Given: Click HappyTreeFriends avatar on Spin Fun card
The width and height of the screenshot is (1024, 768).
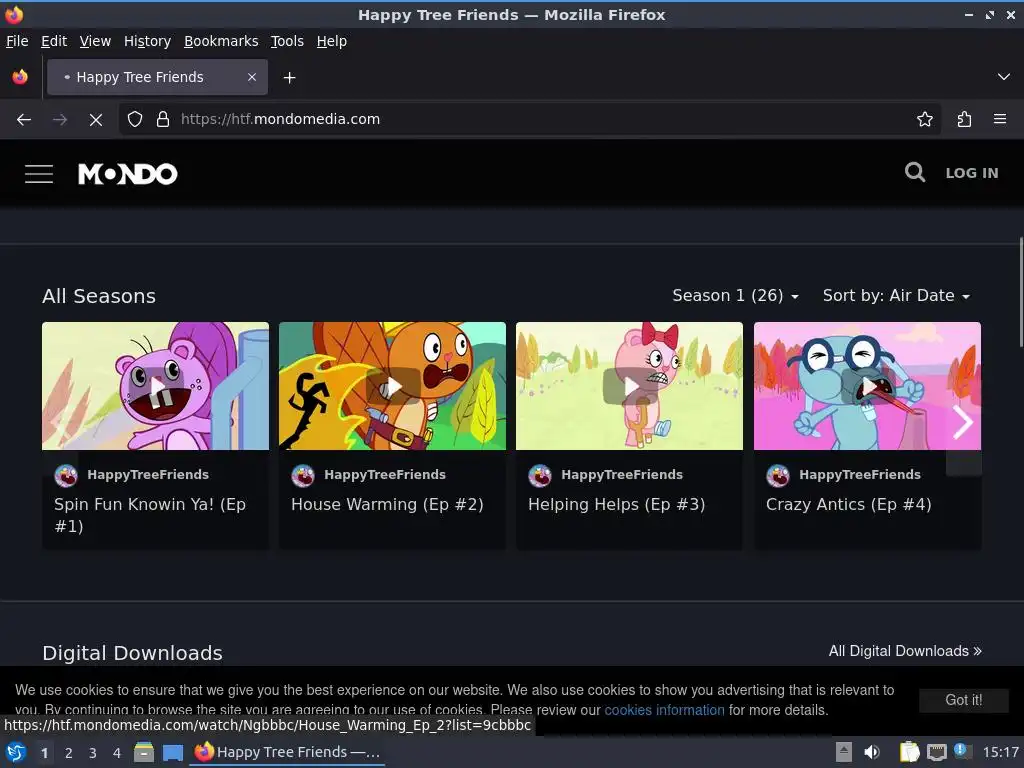Looking at the screenshot, I should pos(66,475).
